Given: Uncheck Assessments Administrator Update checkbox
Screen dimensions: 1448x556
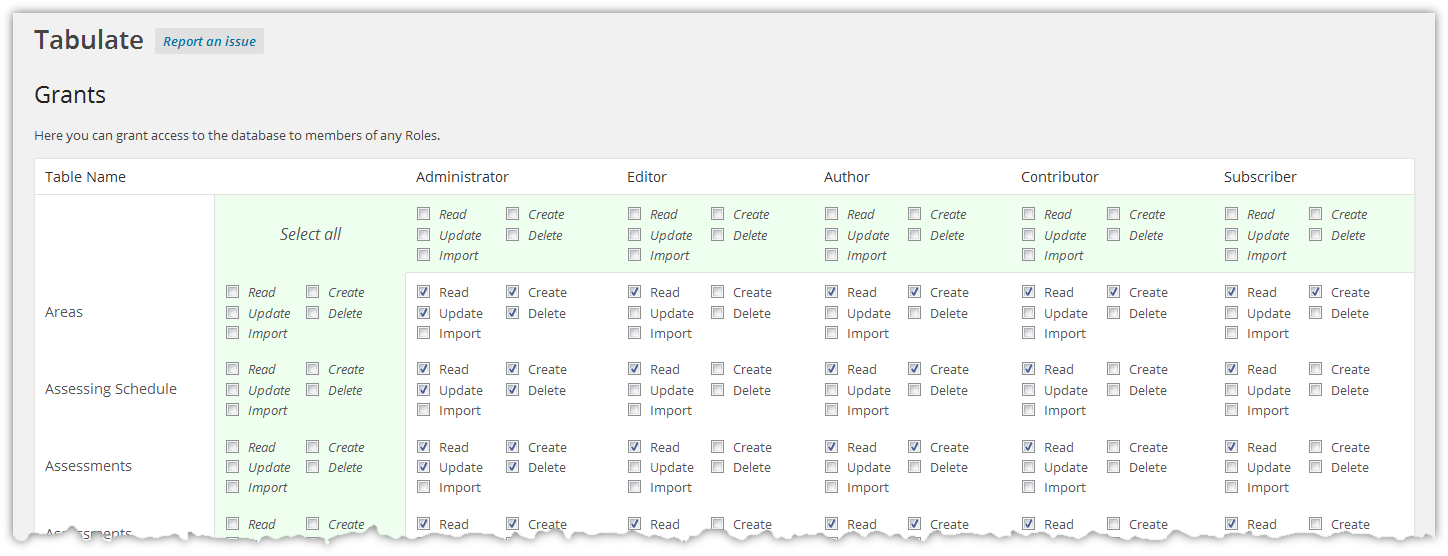Looking at the screenshot, I should point(424,467).
